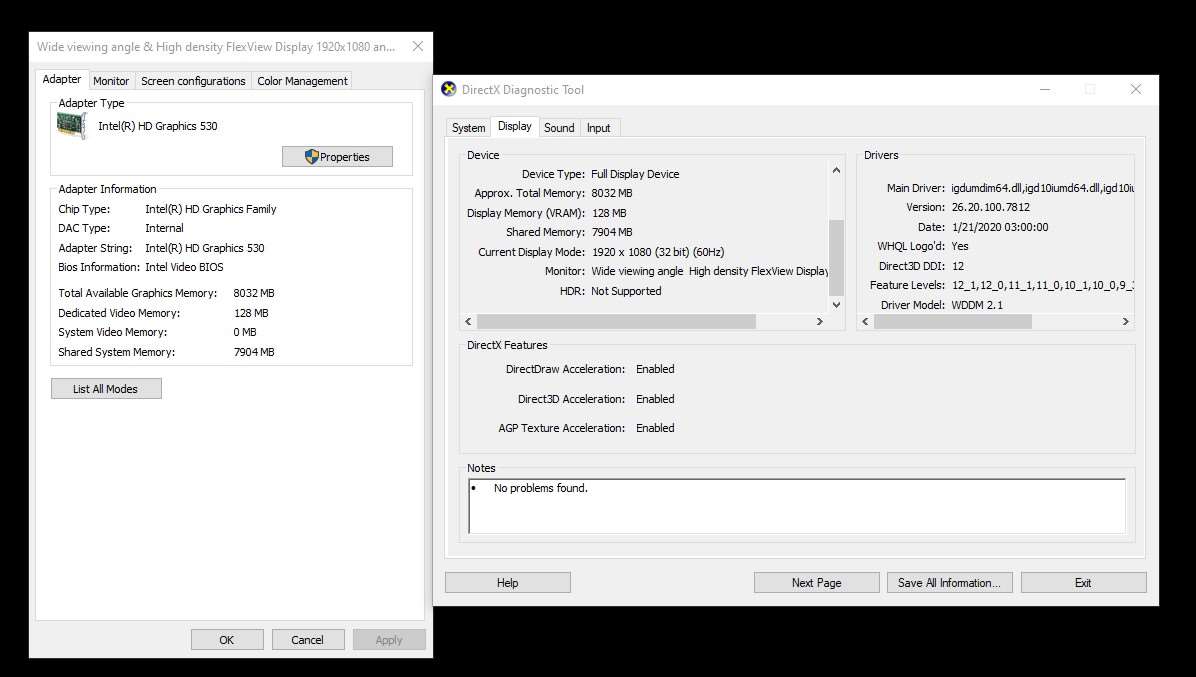
Task: Click Dedicated Video Memory value 128 MB
Action: click(x=252, y=313)
